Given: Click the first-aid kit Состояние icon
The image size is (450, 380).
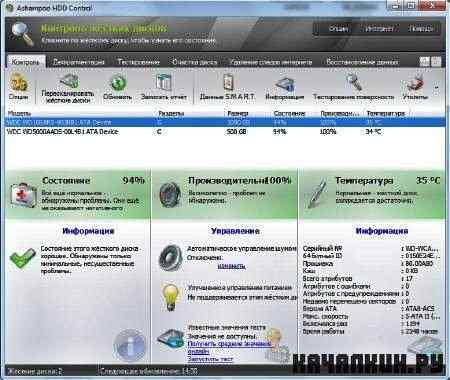Looking at the screenshot, I should pyautogui.click(x=23, y=195).
